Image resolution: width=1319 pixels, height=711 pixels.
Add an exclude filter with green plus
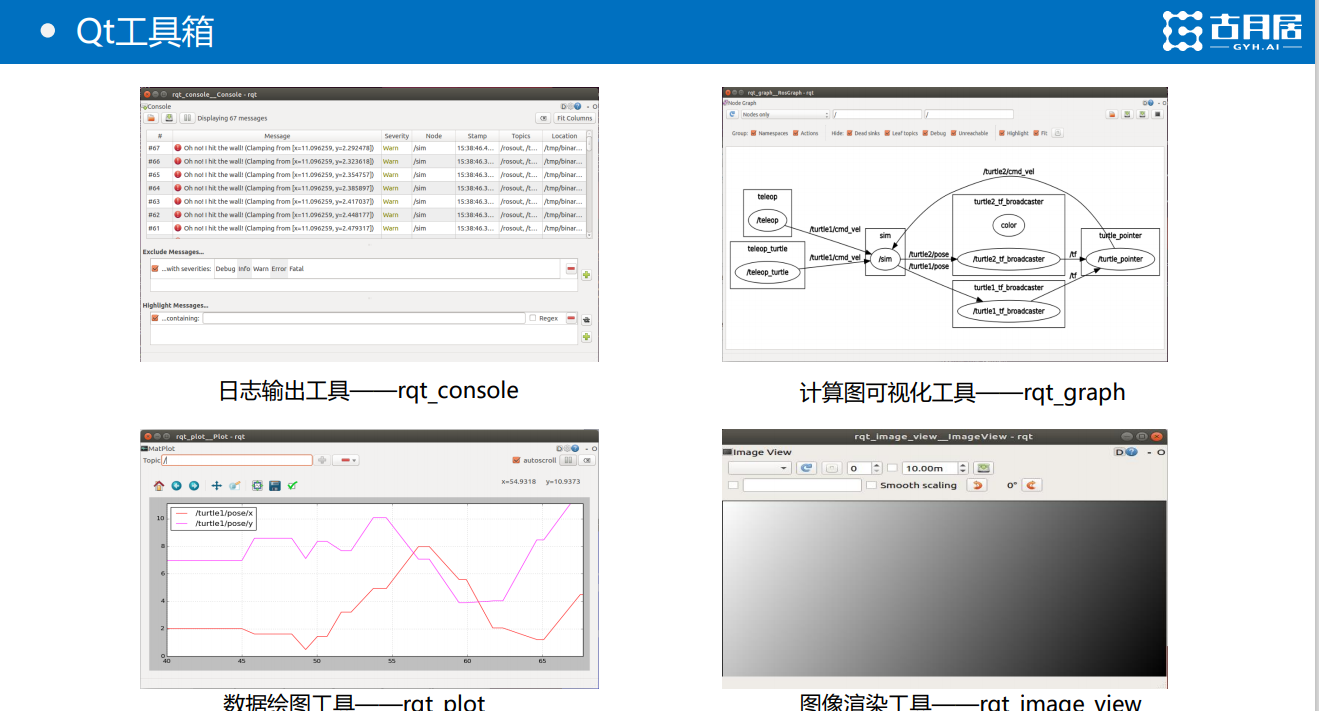(x=586, y=275)
